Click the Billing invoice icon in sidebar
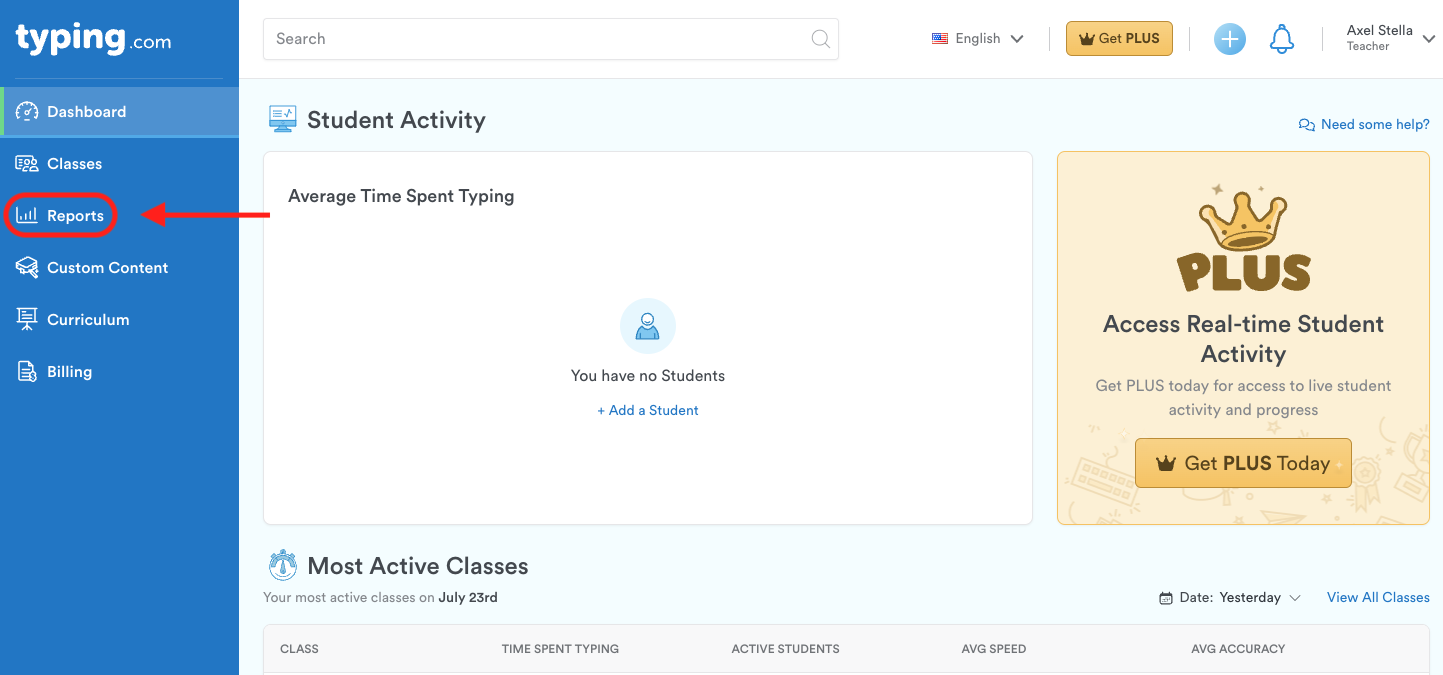Screen dimensions: 1443x675 (27, 372)
